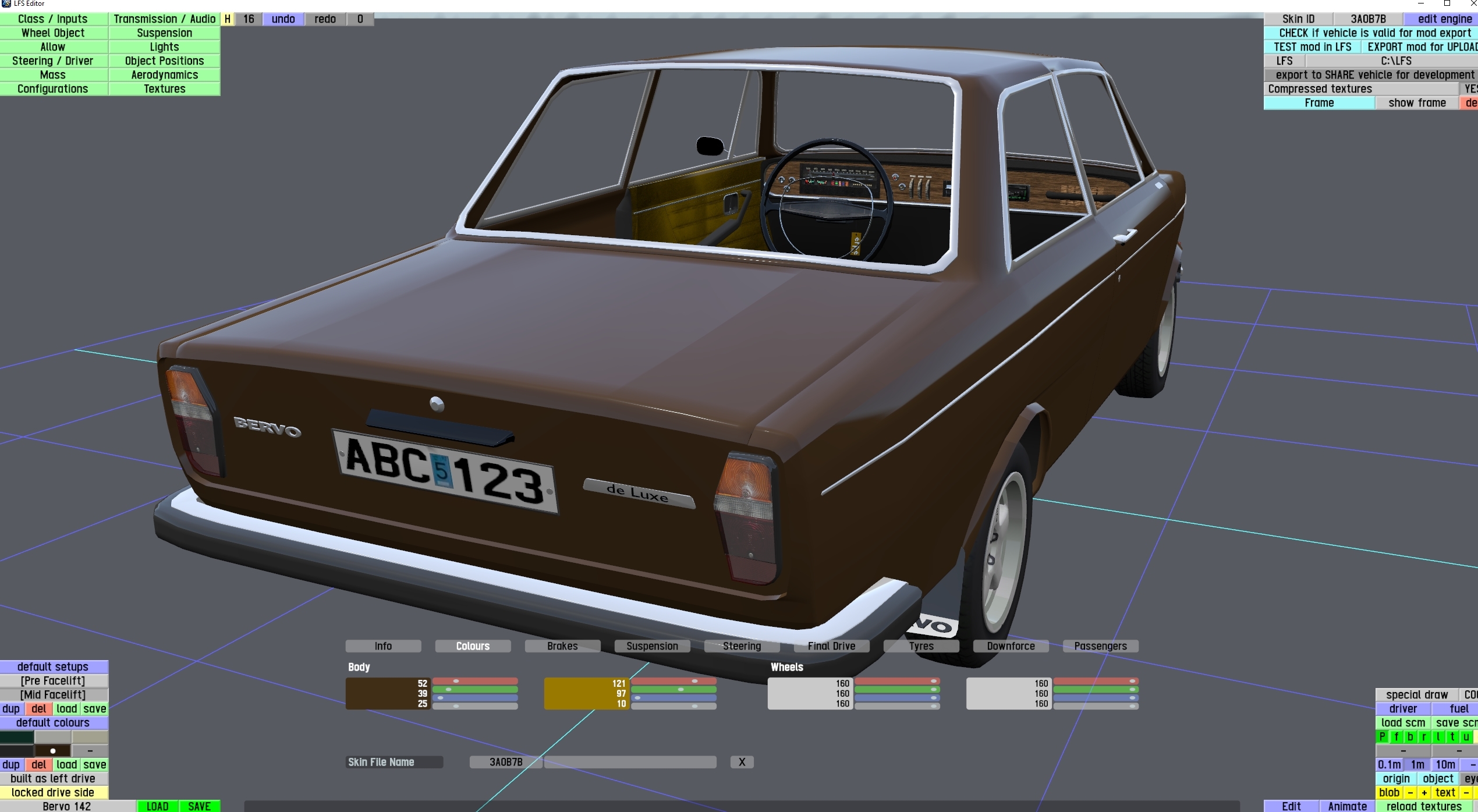Select the [Pre Facelift] default setup
Viewport: 1478px width, 812px height.
point(53,681)
